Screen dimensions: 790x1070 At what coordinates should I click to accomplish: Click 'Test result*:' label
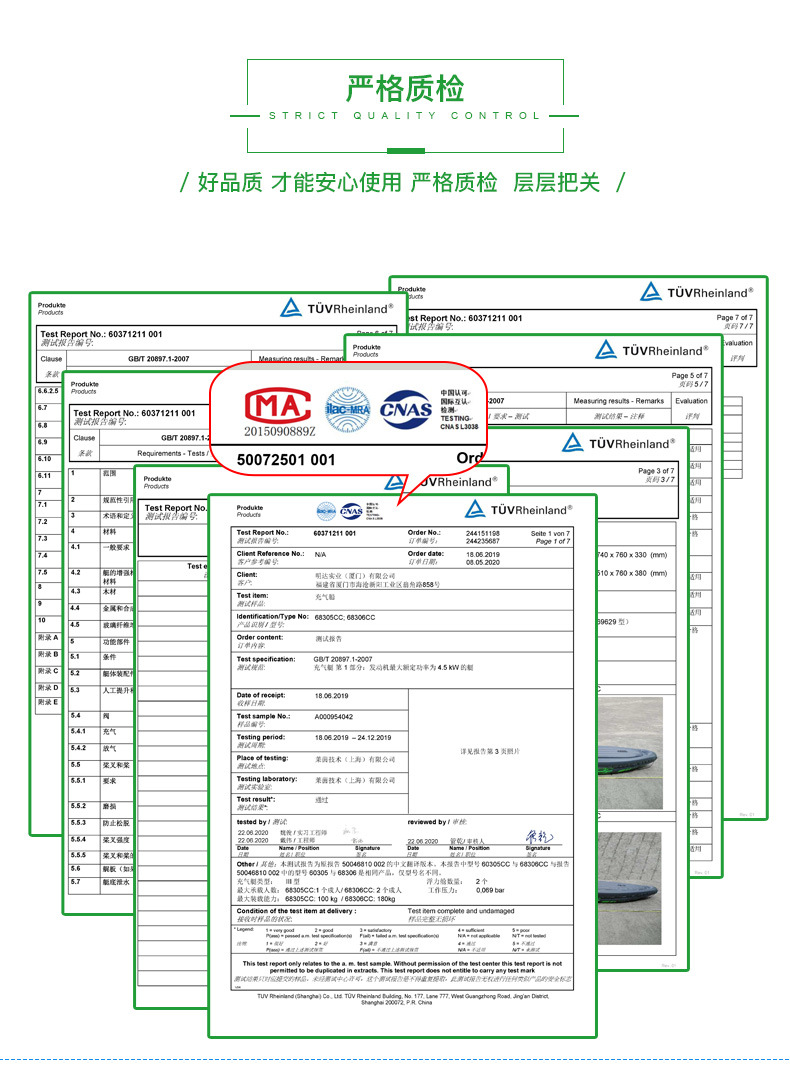click(x=256, y=799)
